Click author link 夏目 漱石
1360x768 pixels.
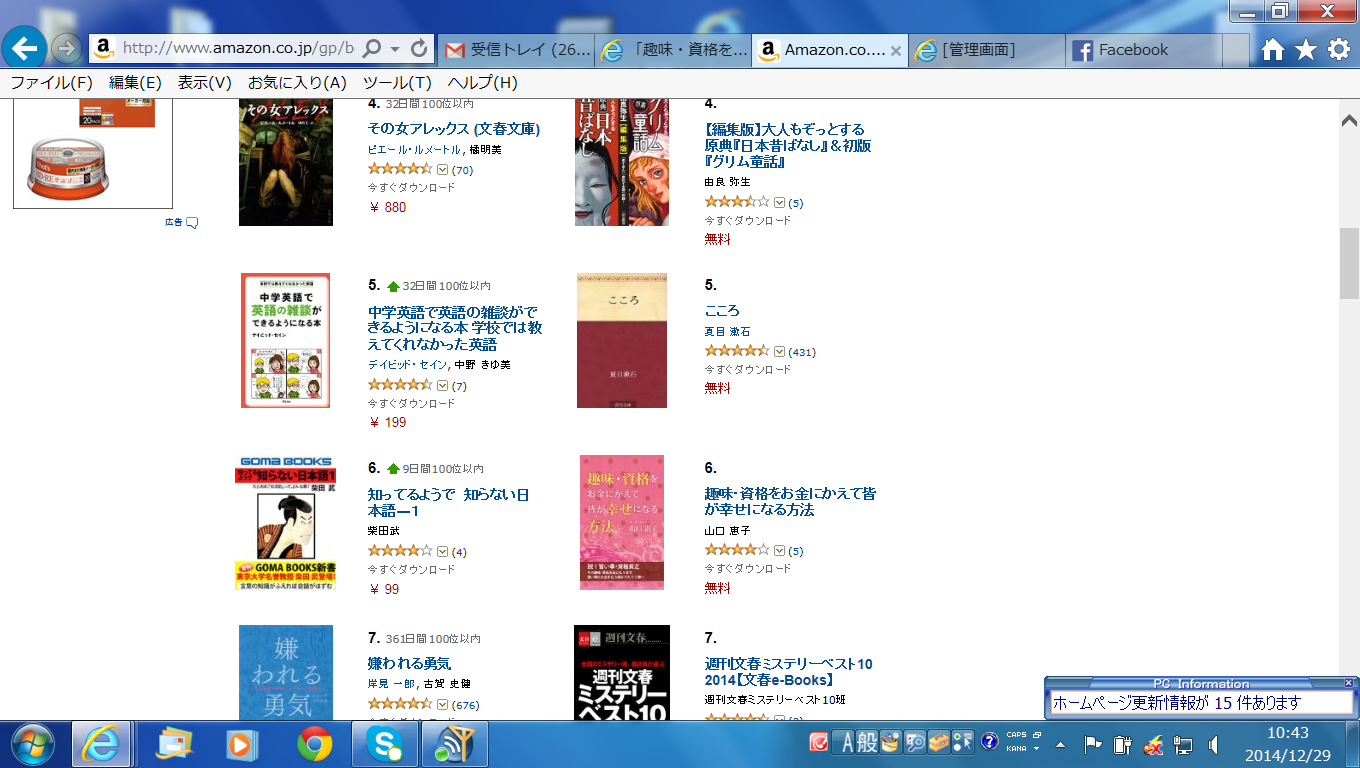[x=727, y=331]
